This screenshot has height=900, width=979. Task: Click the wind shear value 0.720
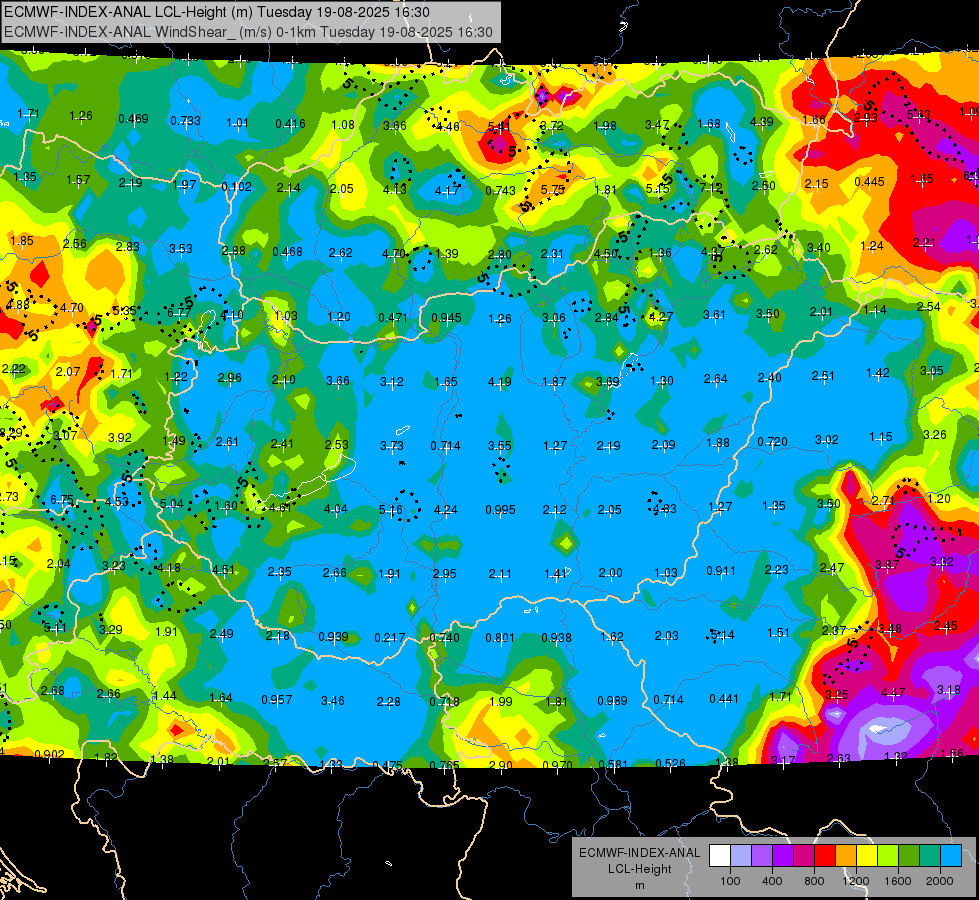point(772,442)
